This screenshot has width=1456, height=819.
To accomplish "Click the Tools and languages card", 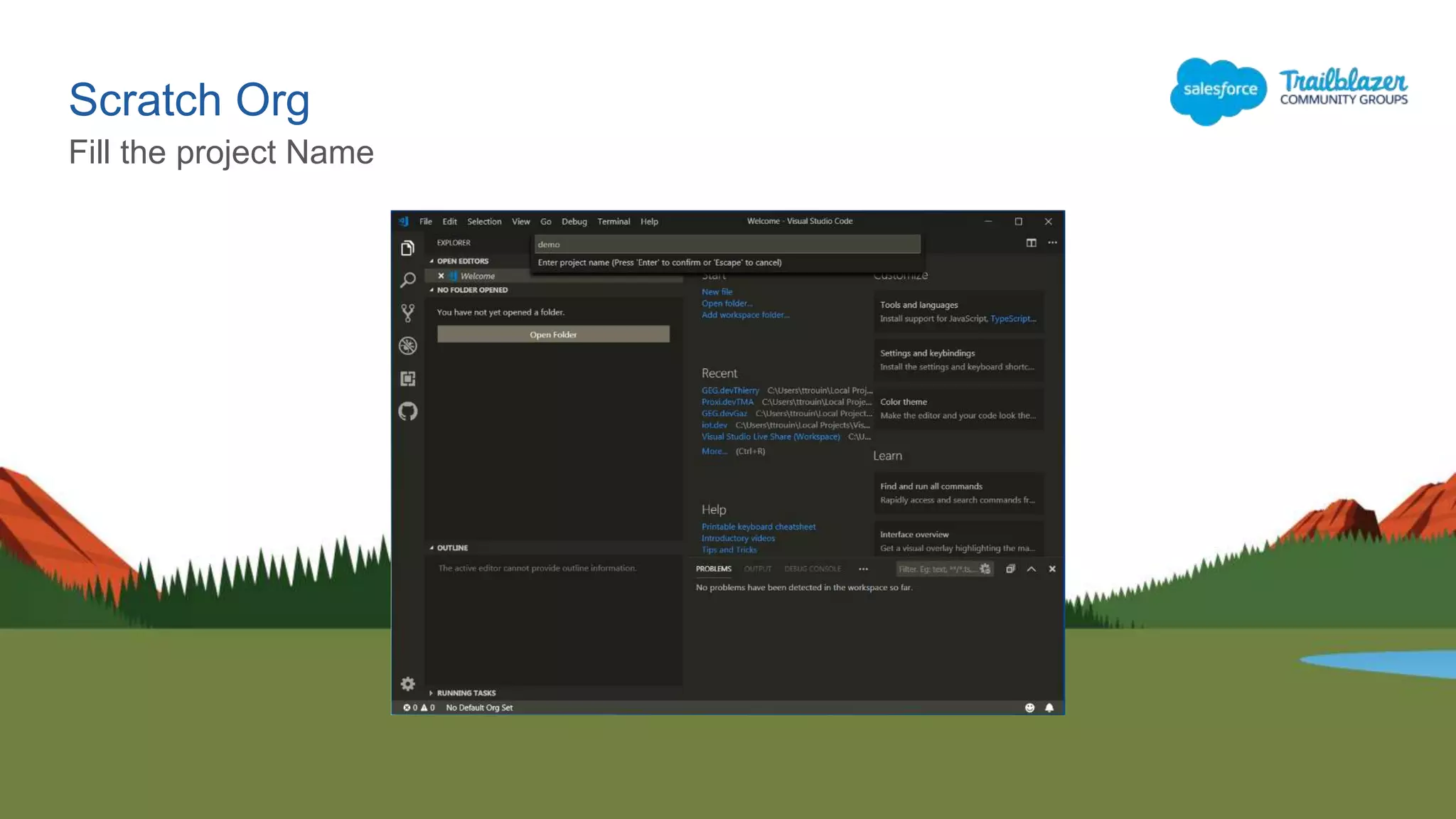I will pos(958,311).
